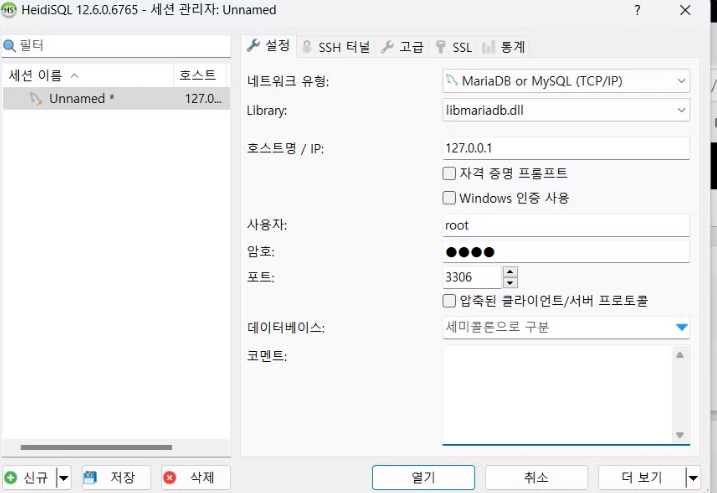Click the wrench icon of the 설정 tab
Image resolution: width=717 pixels, height=493 pixels.
[253, 45]
